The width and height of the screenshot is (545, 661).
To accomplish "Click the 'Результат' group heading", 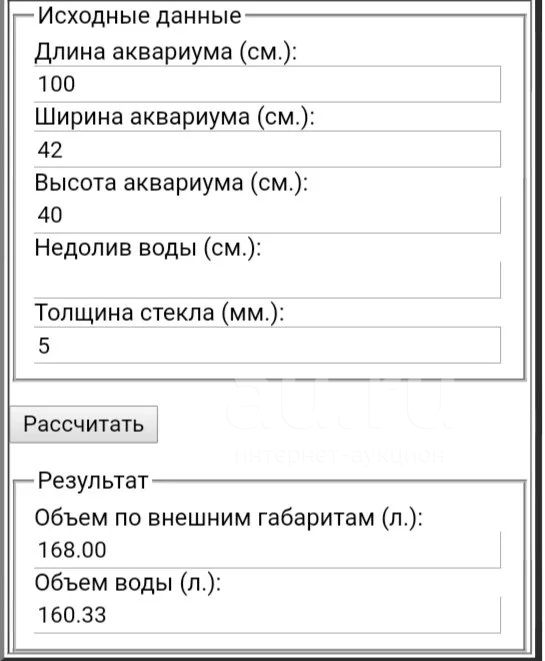I will tap(93, 481).
